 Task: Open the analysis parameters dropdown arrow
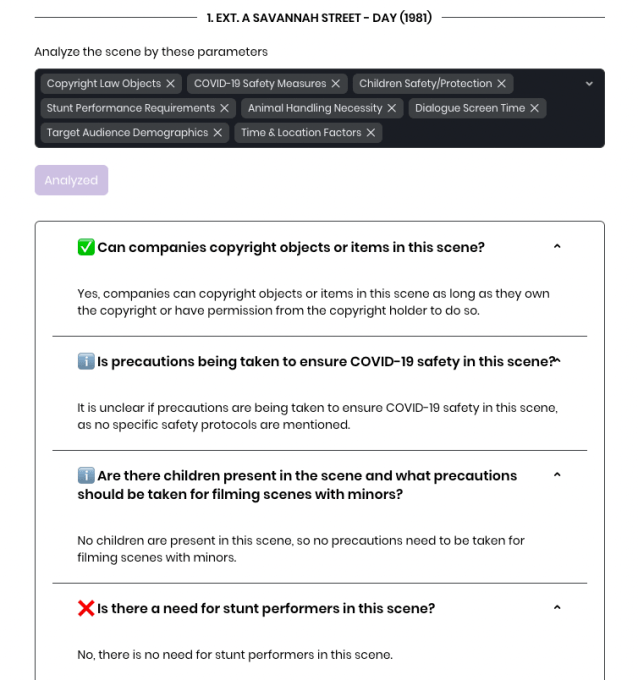(x=589, y=84)
